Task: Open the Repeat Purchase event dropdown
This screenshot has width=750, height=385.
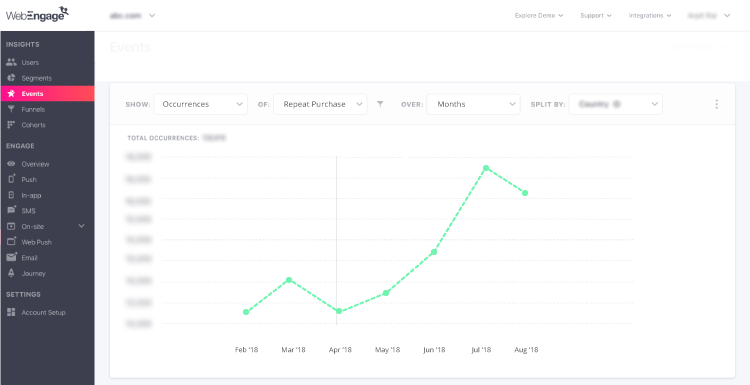Action: click(x=320, y=104)
